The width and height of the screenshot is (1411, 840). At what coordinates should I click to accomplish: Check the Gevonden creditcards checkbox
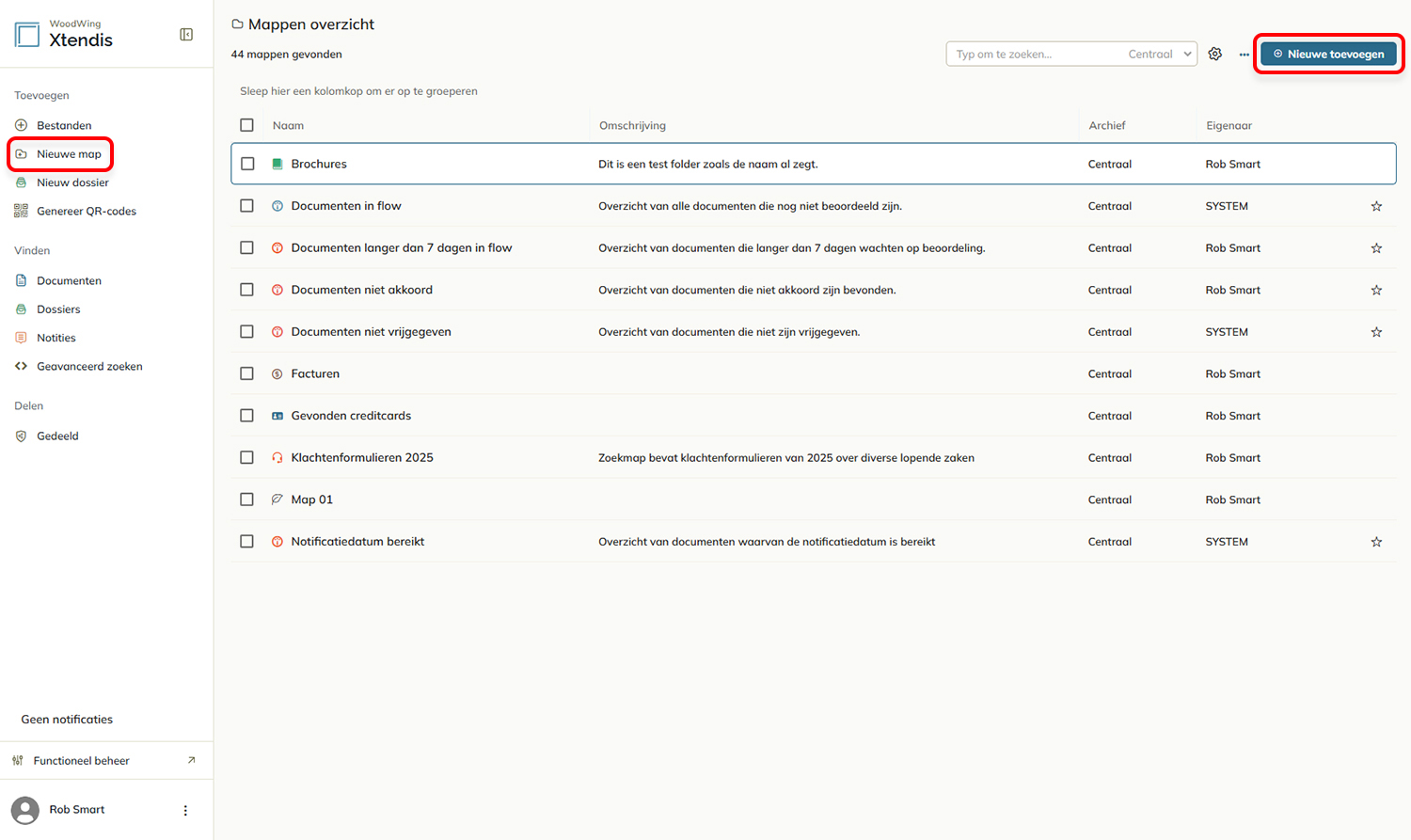point(246,416)
